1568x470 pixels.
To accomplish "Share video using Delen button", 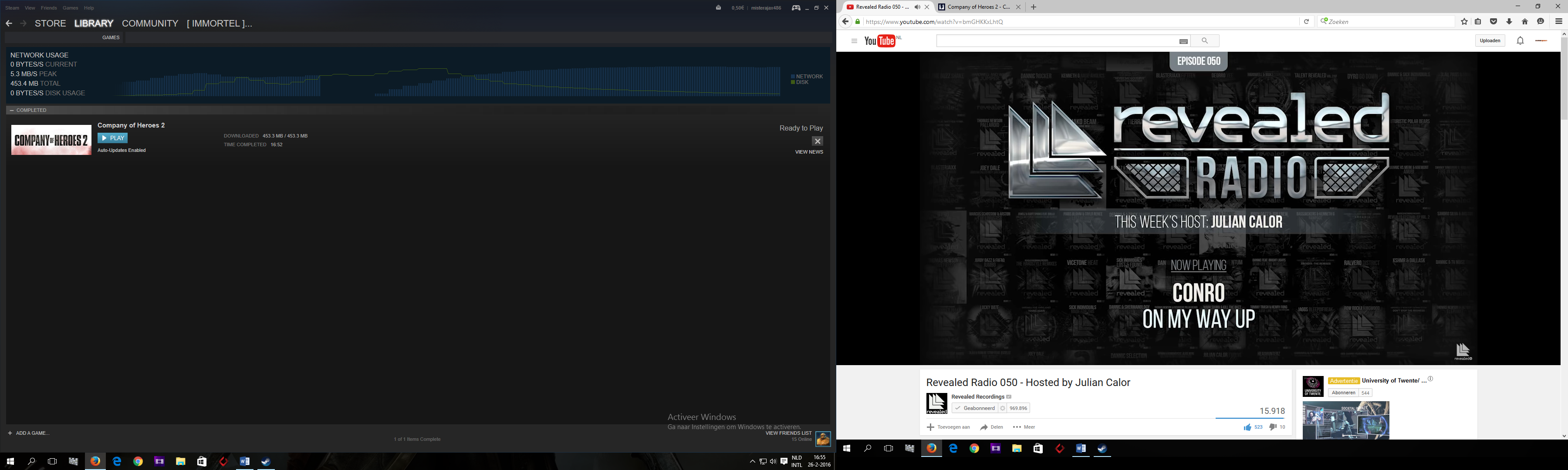I will coord(992,427).
